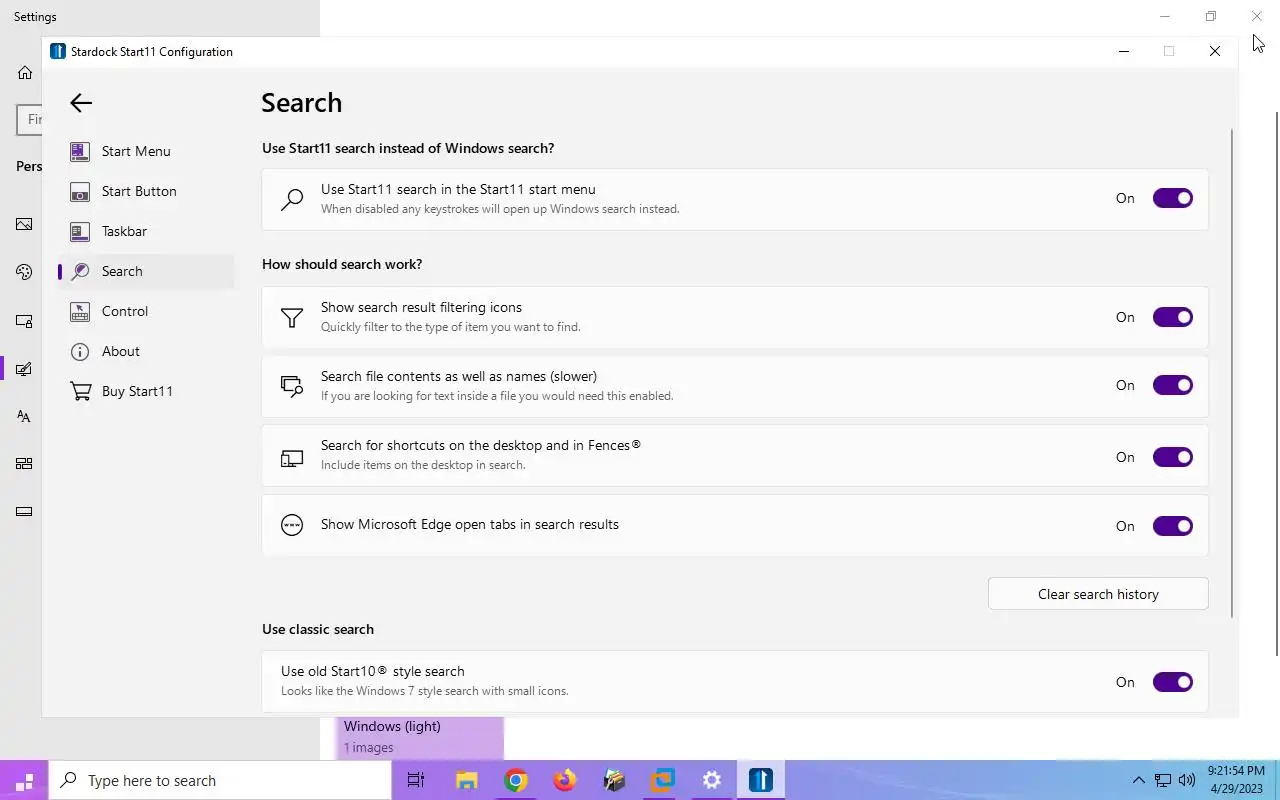Open the Fonts icon in Settings sidebar

click(x=24, y=416)
